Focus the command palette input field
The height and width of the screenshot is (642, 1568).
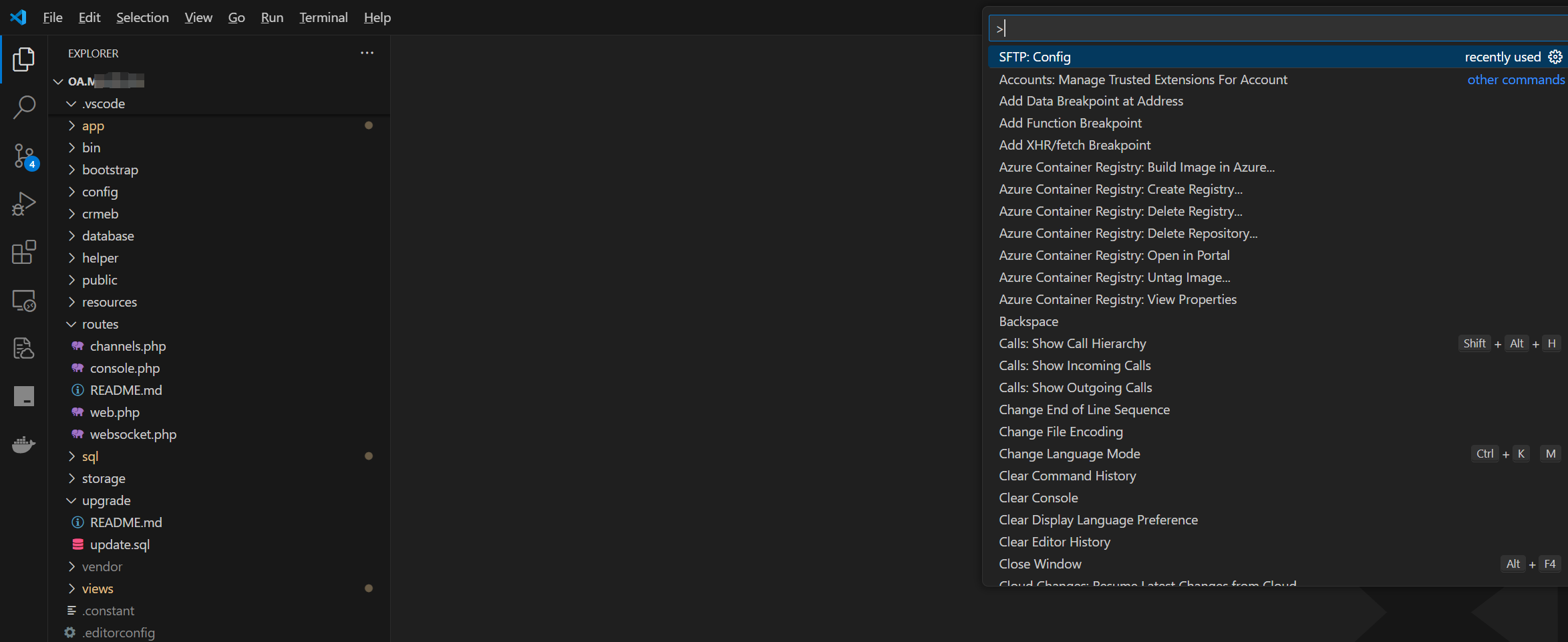1278,29
